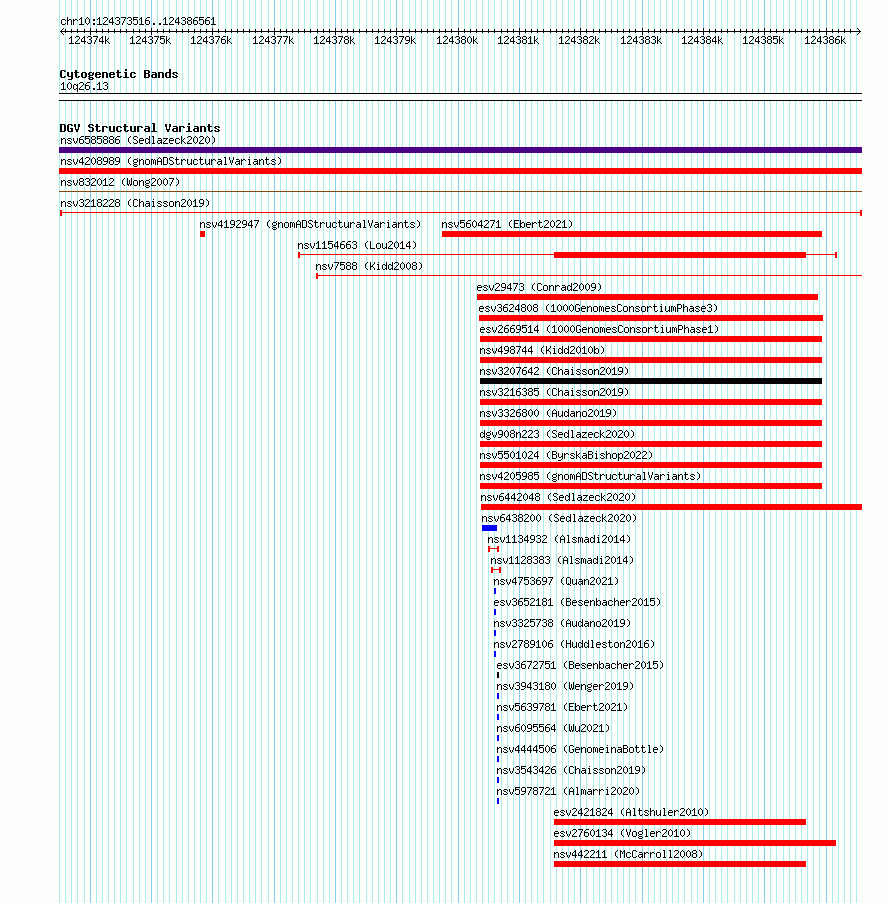Screen dimensions: 890x903
Task: Click the nsv5501024 (ByrskaBishop2022) label
Action: coord(567,456)
